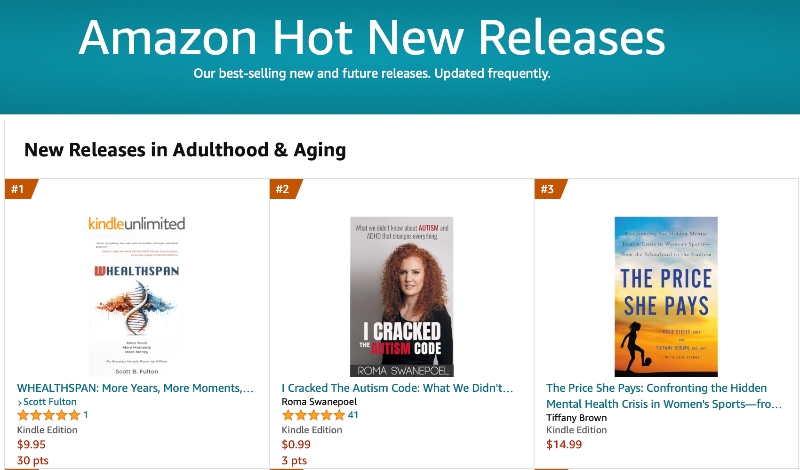Viewport: 800px width, 470px height.
Task: Open the 41 reviews count link
Action: pyautogui.click(x=353, y=415)
